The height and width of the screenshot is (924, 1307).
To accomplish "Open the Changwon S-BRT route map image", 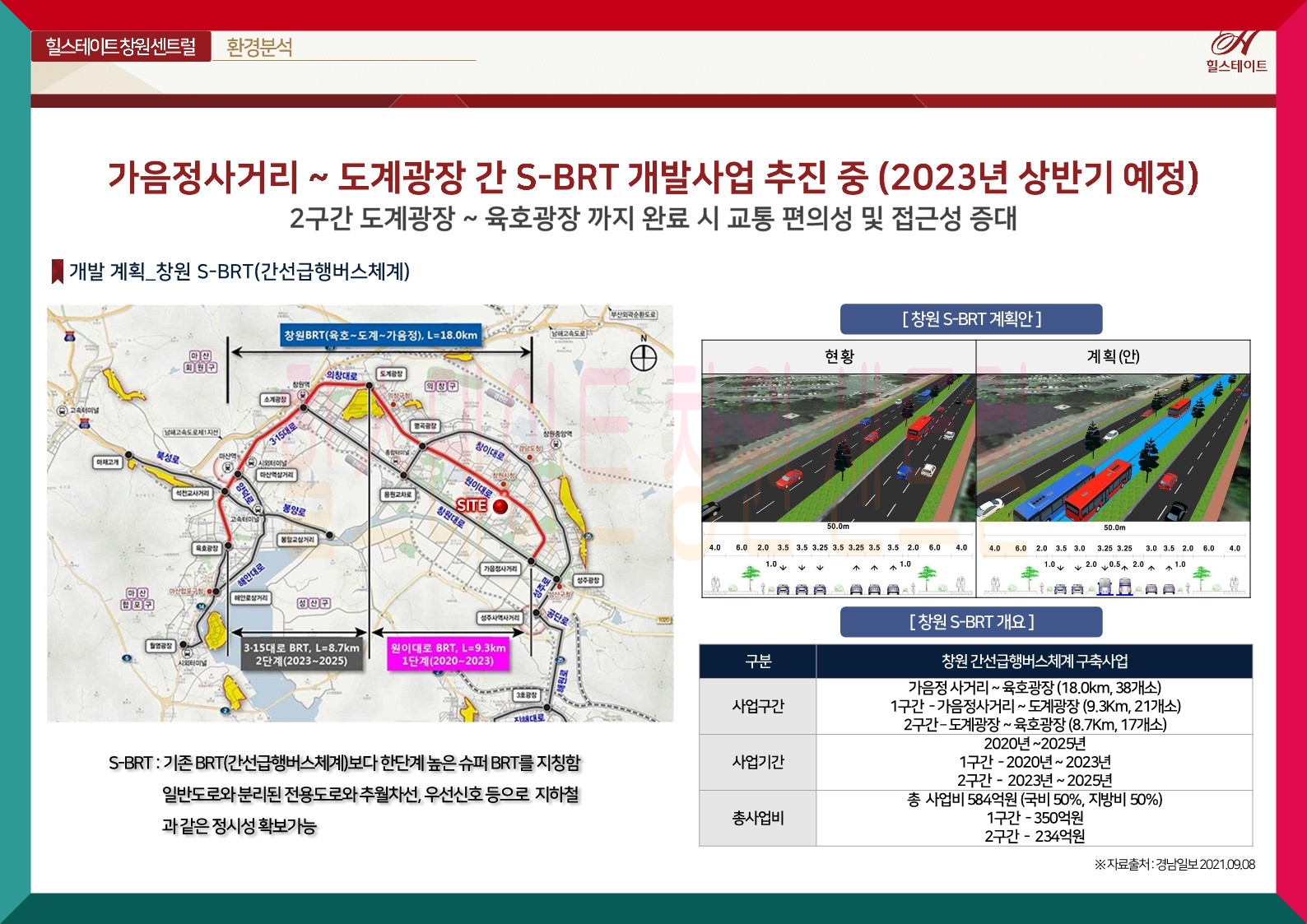I will (360, 513).
